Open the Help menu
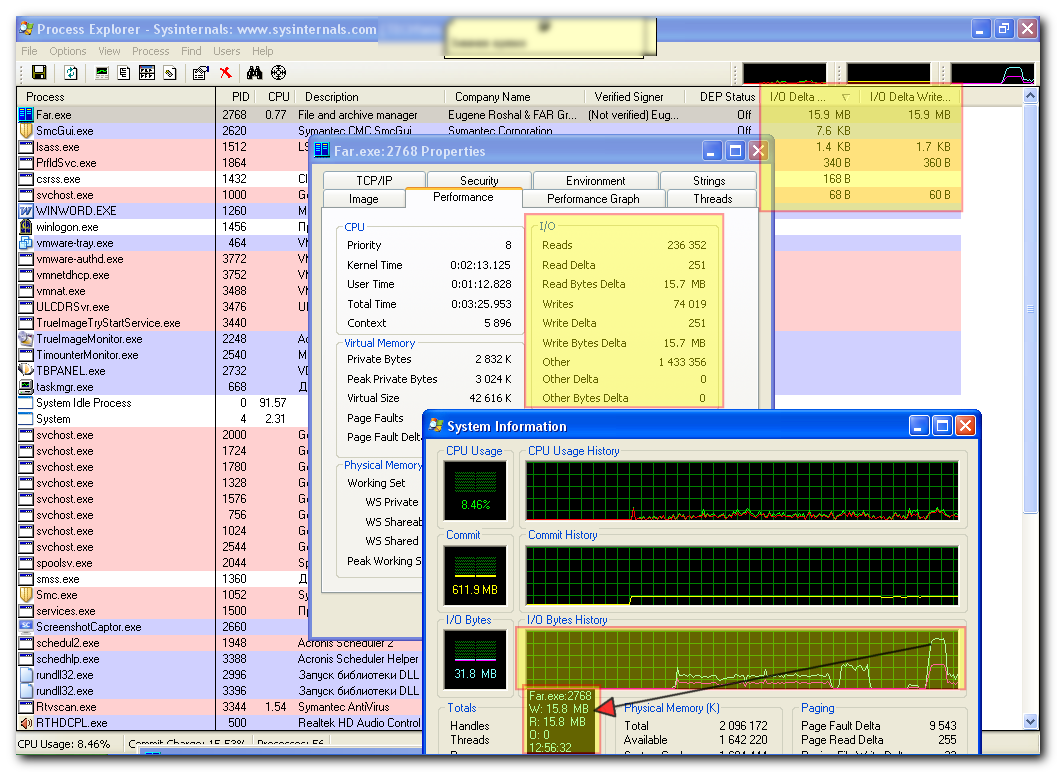 coord(262,51)
